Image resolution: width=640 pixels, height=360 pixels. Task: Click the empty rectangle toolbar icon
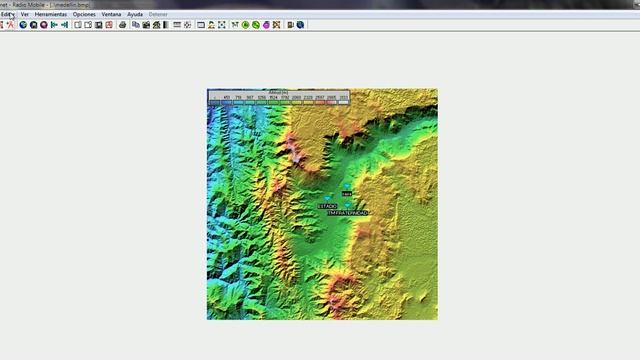click(x=201, y=25)
